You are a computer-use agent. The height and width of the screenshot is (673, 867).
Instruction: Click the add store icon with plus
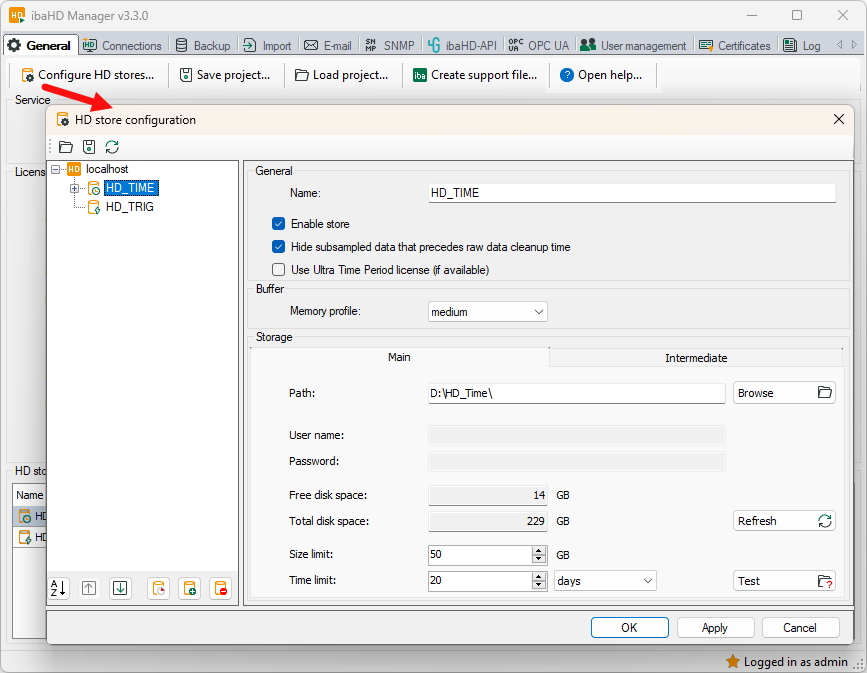[x=189, y=588]
